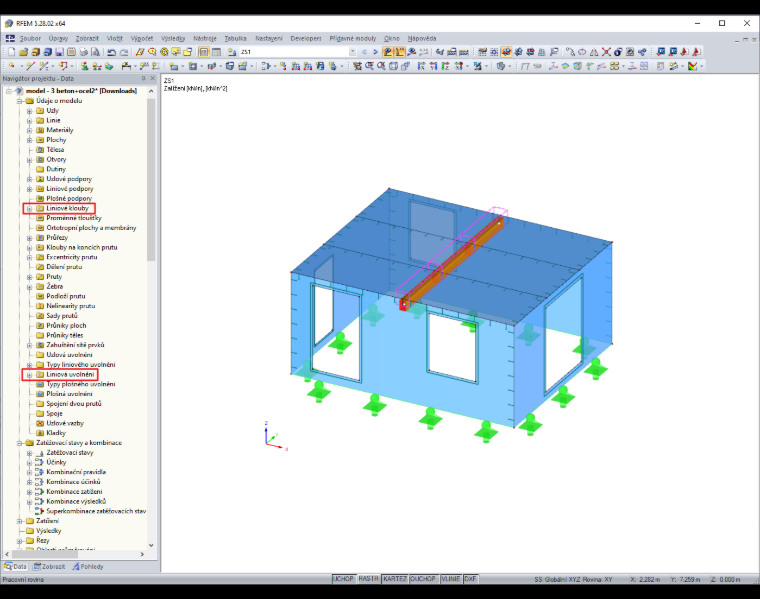The height and width of the screenshot is (599, 760).
Task: Click right arrow of navigator horizontal scrollbar
Action: 142,554
